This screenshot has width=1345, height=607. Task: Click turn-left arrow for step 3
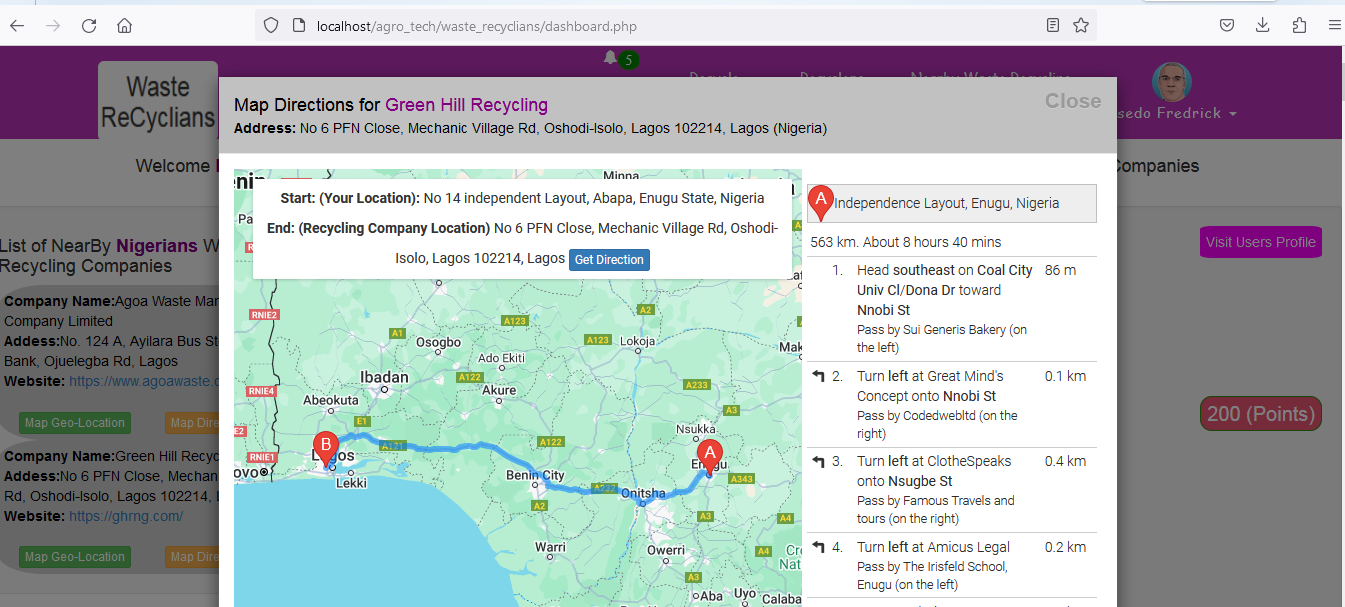point(819,462)
